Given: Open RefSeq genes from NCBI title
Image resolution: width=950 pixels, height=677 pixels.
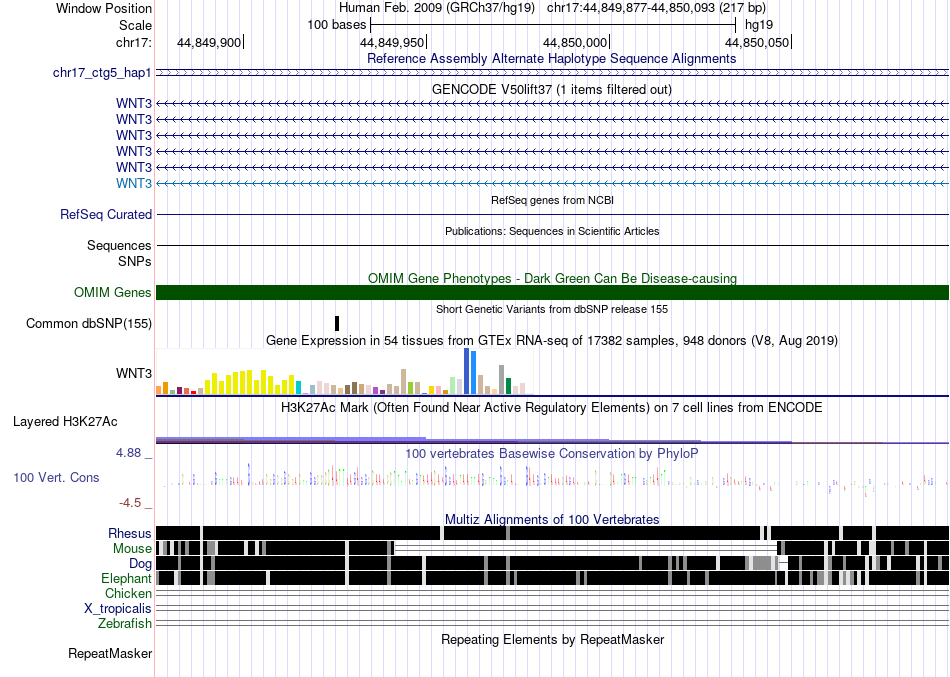Looking at the screenshot, I should coord(552,200).
